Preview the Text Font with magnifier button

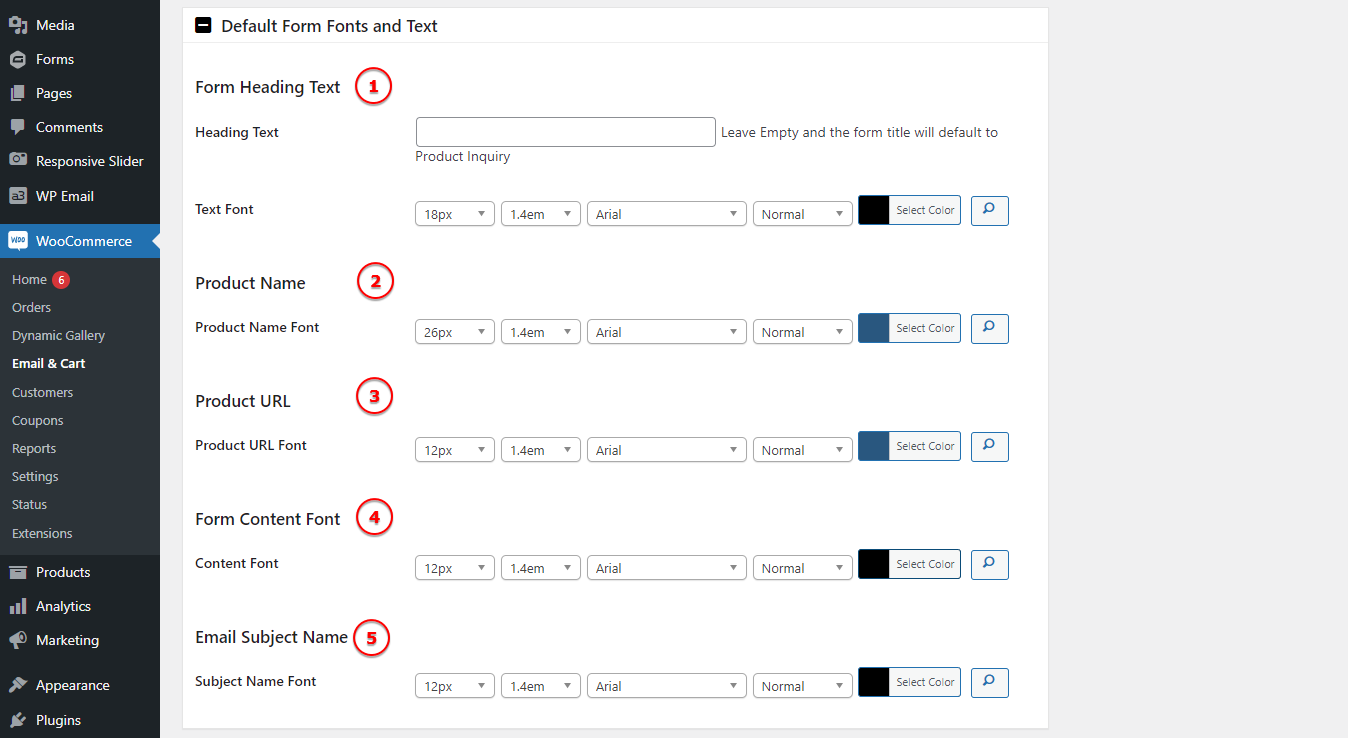coord(989,210)
